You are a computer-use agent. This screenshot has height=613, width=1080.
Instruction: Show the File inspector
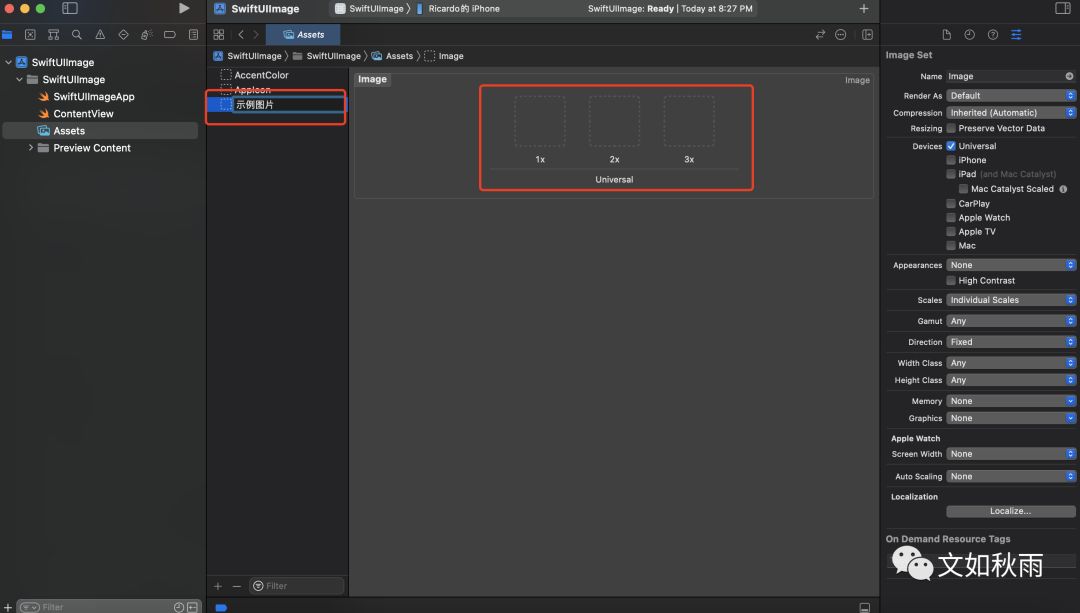(x=946, y=34)
